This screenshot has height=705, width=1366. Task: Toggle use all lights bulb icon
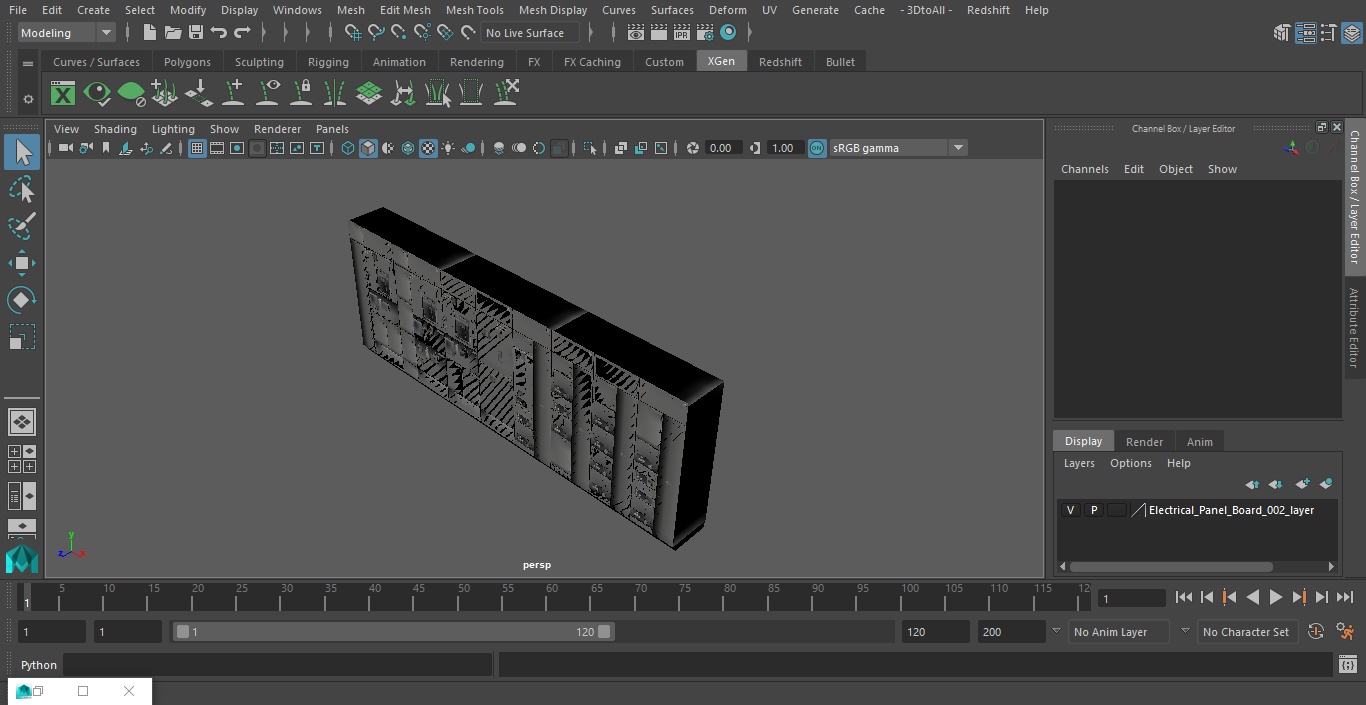[x=448, y=148]
